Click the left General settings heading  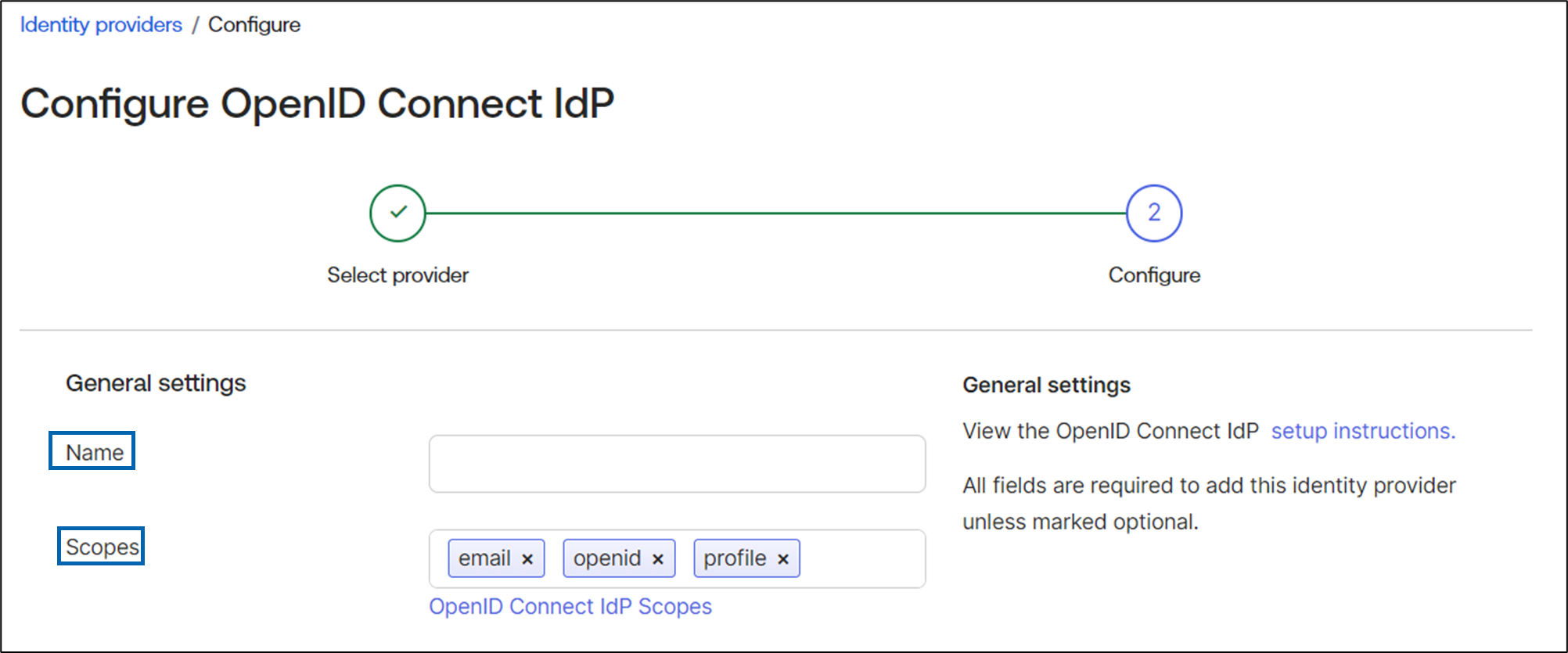point(156,383)
